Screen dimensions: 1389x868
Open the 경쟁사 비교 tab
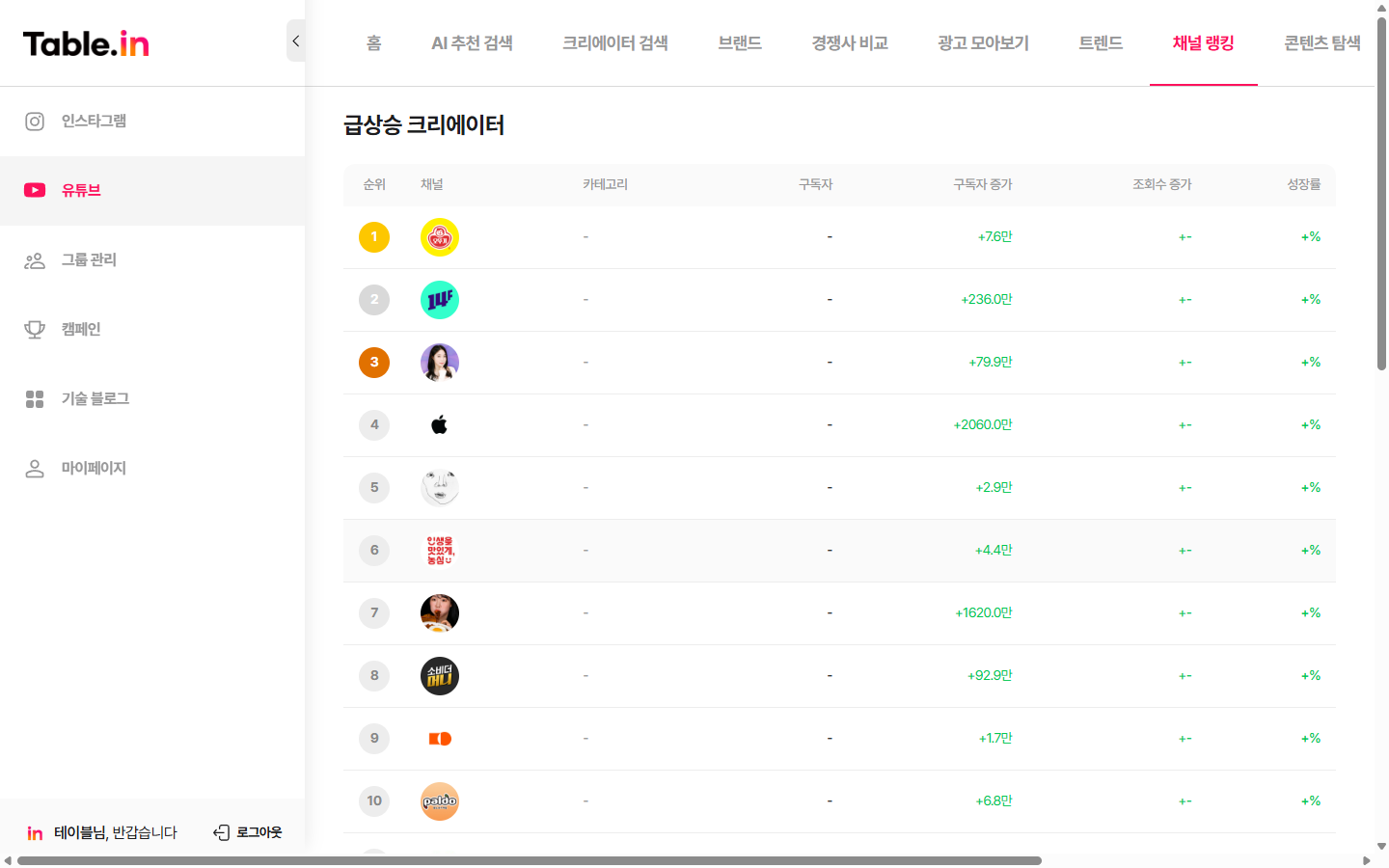click(x=848, y=42)
